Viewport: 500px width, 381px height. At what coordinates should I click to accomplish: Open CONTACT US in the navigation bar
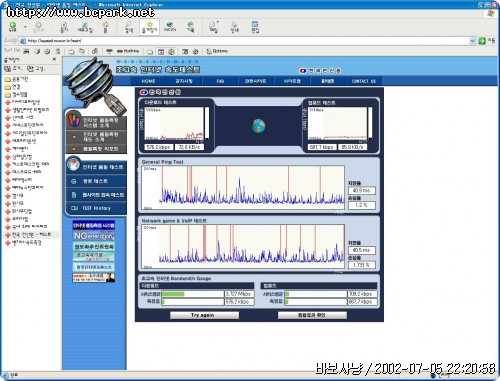click(x=364, y=81)
